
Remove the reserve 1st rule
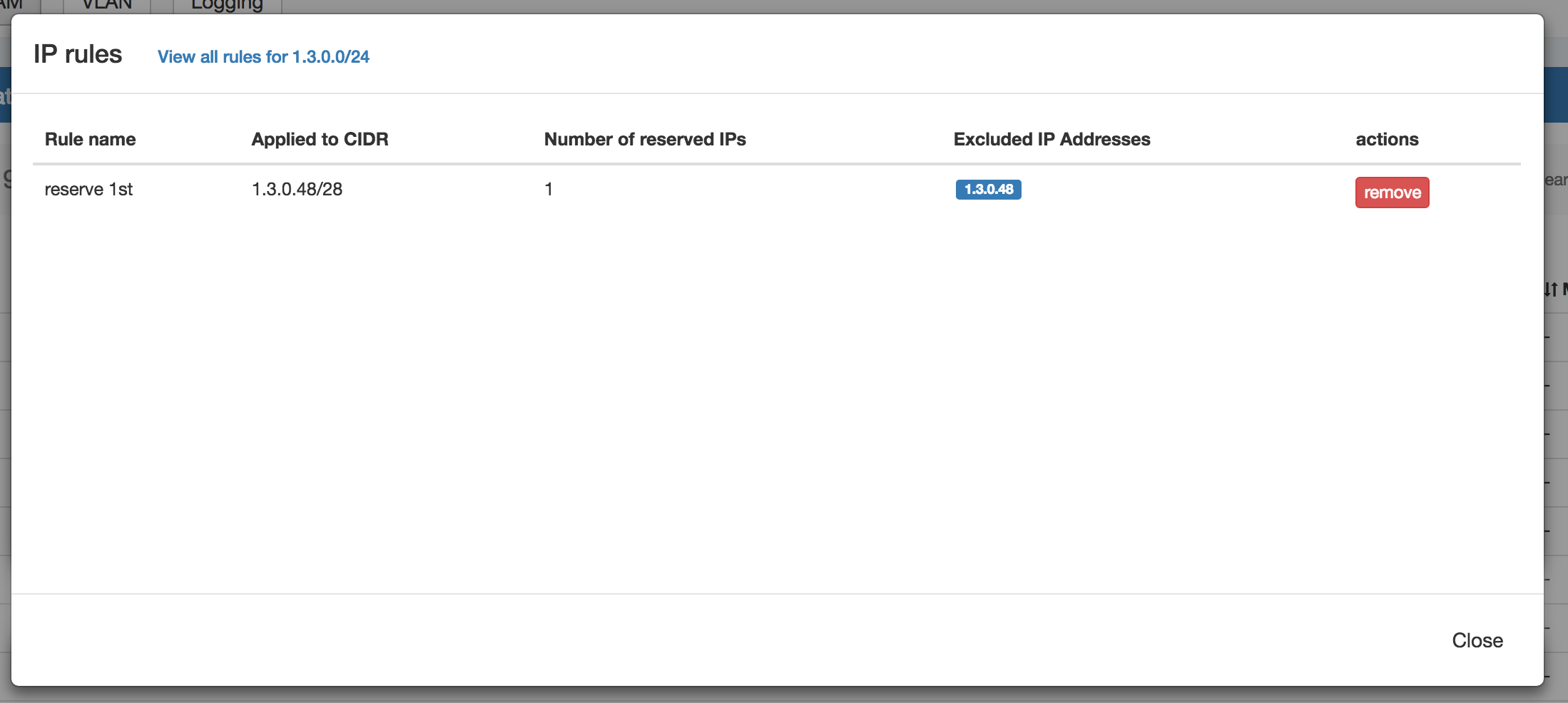pyautogui.click(x=1392, y=193)
